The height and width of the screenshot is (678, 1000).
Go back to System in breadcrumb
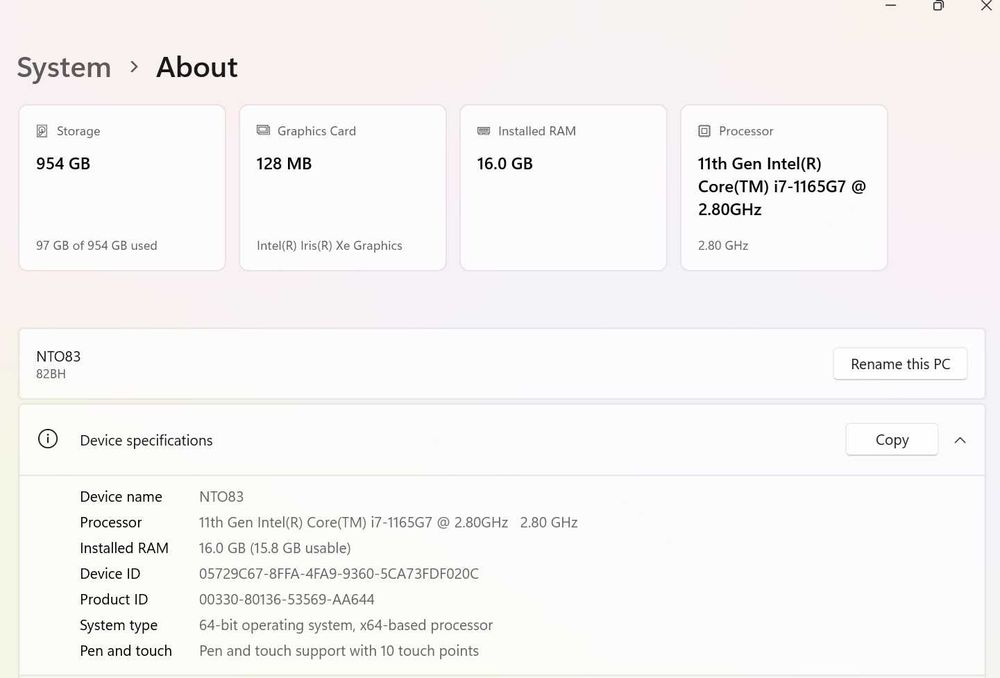64,67
